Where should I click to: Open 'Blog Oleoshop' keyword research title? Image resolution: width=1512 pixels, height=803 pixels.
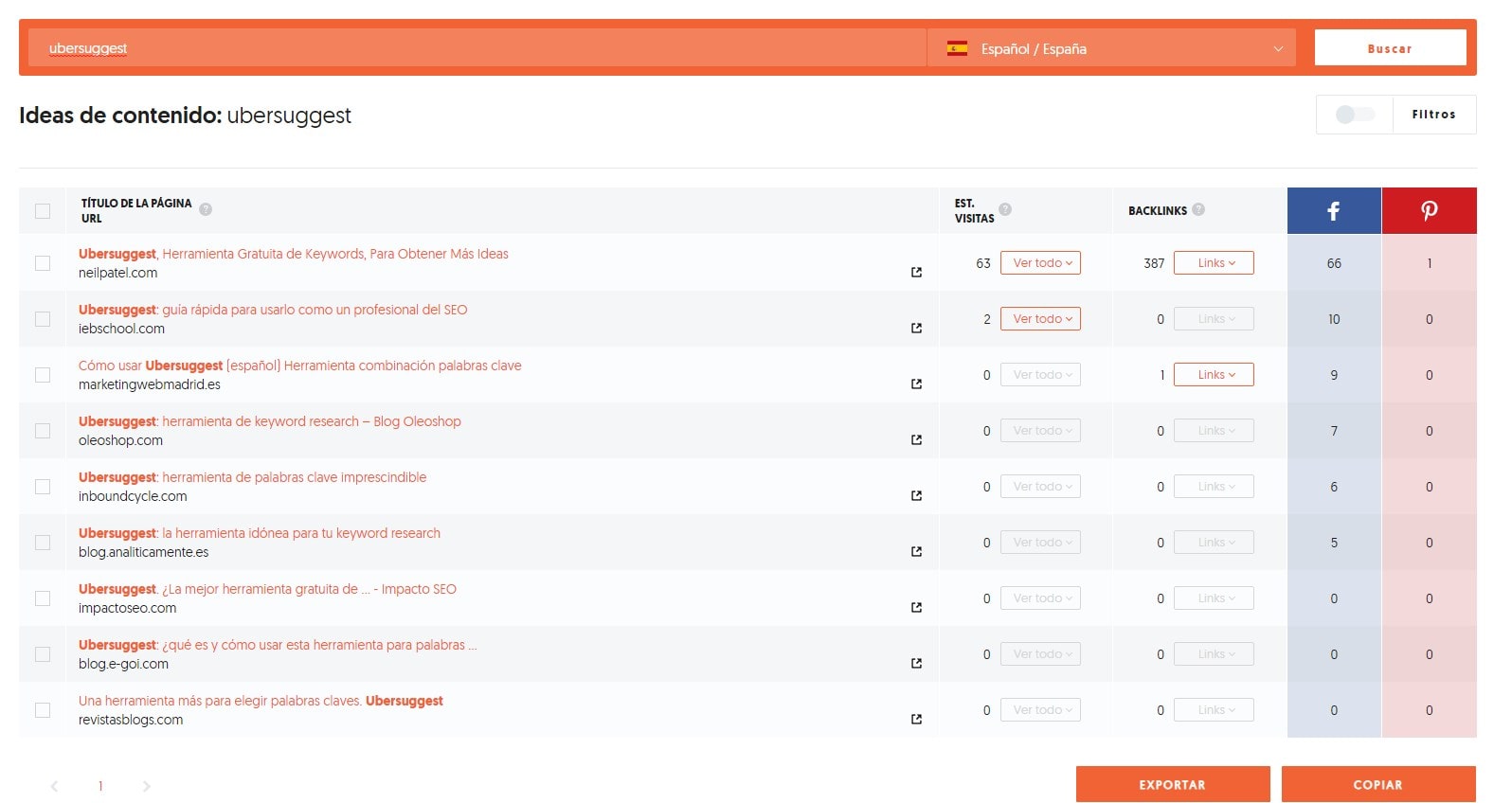tap(270, 421)
